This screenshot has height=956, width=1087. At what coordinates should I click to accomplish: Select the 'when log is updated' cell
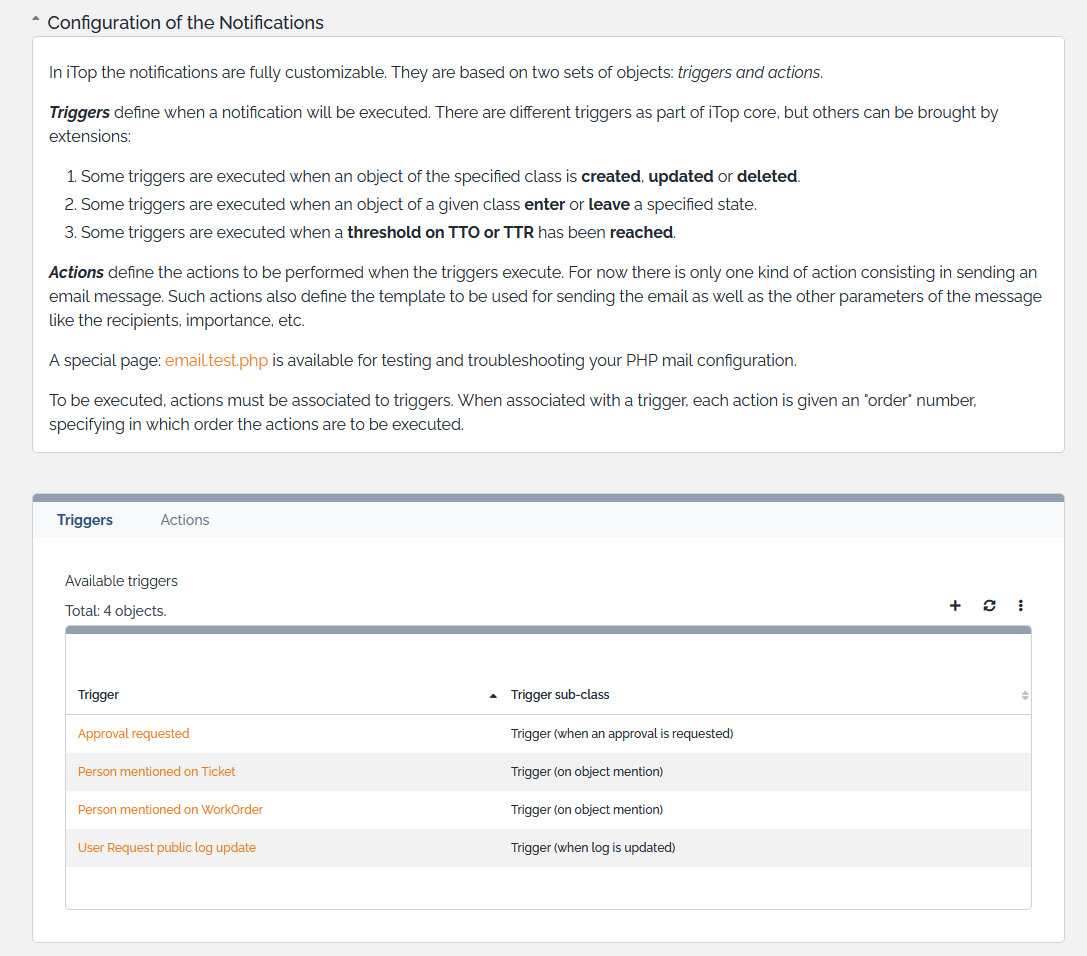tap(593, 848)
